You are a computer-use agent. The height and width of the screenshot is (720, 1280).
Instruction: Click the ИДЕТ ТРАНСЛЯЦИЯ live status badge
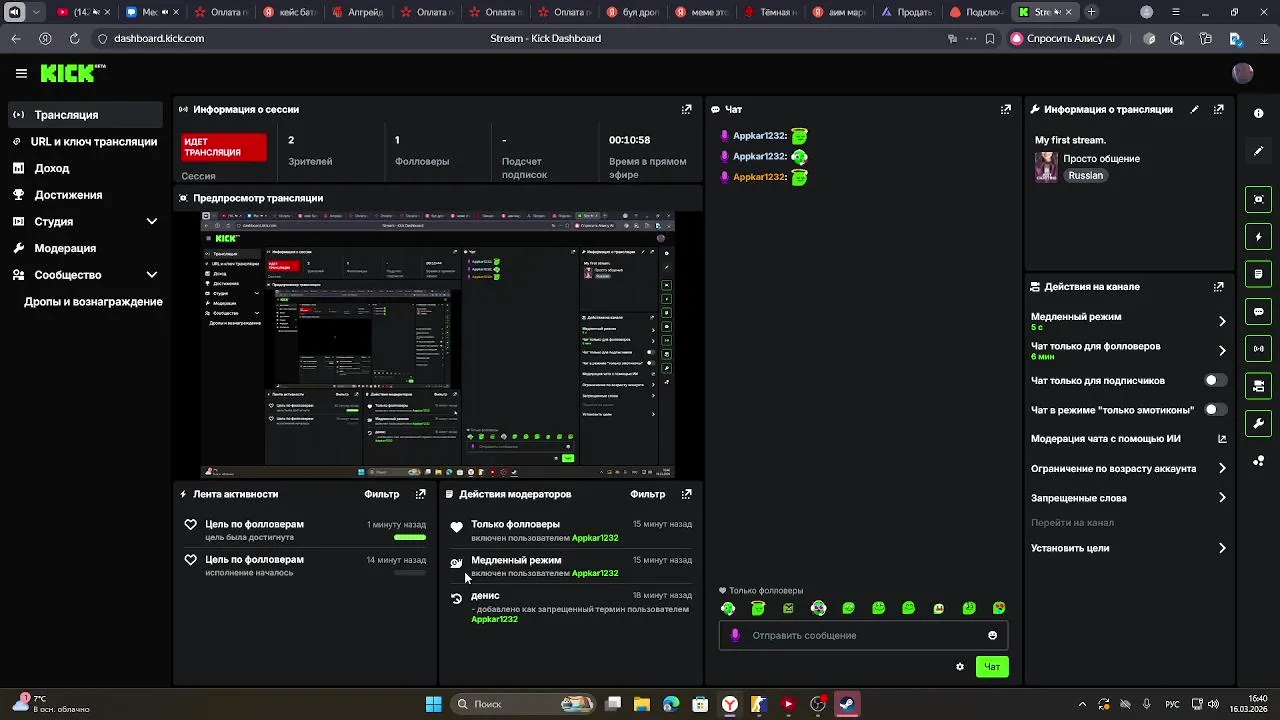coord(224,147)
